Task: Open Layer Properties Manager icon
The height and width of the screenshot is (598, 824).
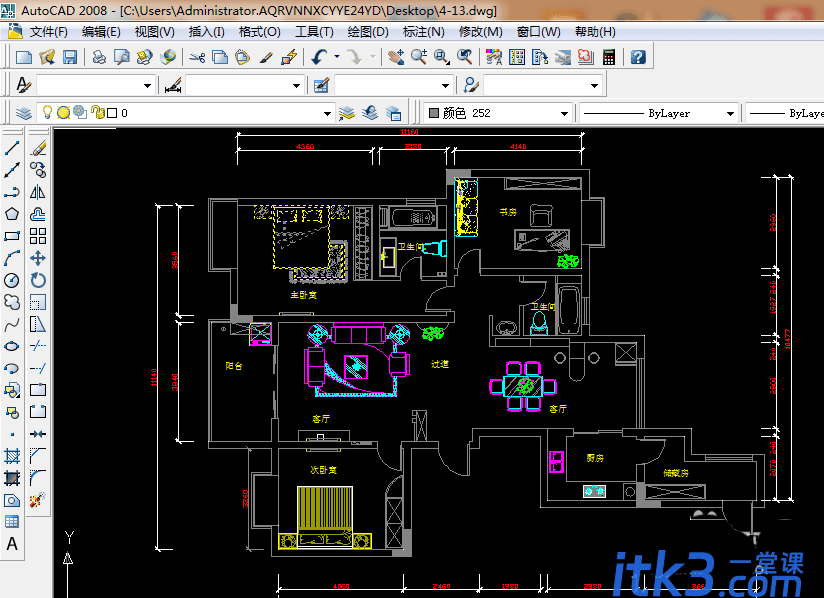Action: click(24, 113)
